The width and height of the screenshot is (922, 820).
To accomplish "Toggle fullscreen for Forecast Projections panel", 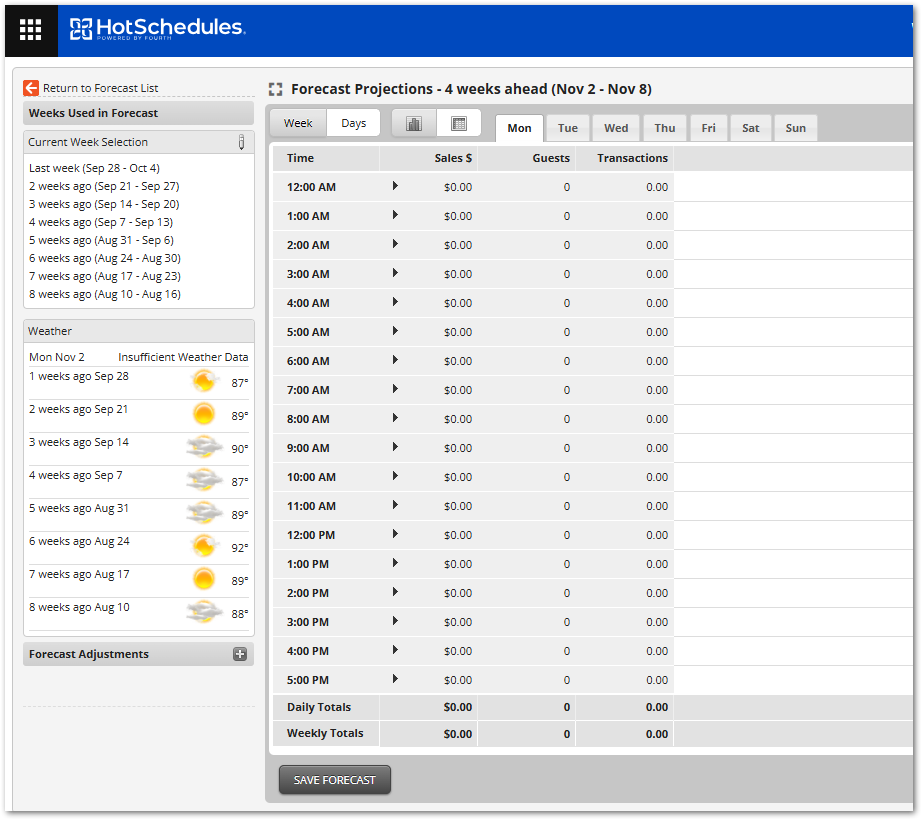I will pyautogui.click(x=275, y=89).
